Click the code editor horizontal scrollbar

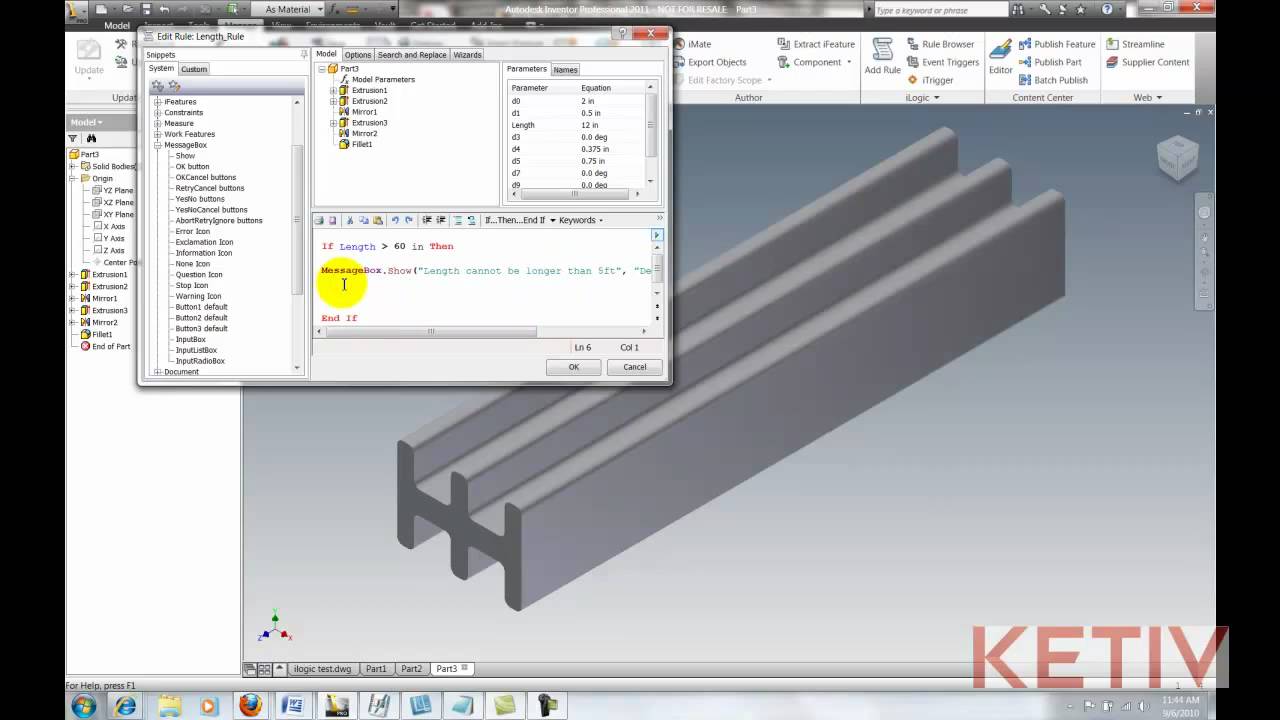[481, 331]
